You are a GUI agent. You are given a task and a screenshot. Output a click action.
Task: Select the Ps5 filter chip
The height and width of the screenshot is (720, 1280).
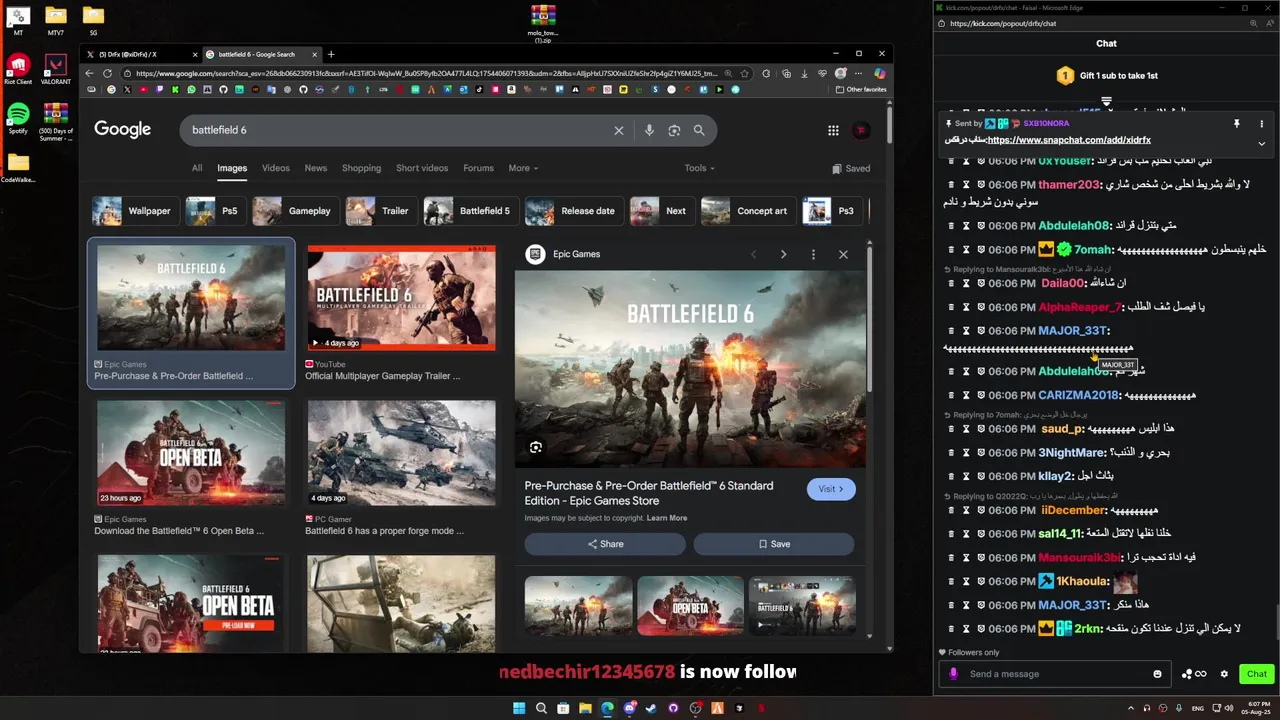215,211
